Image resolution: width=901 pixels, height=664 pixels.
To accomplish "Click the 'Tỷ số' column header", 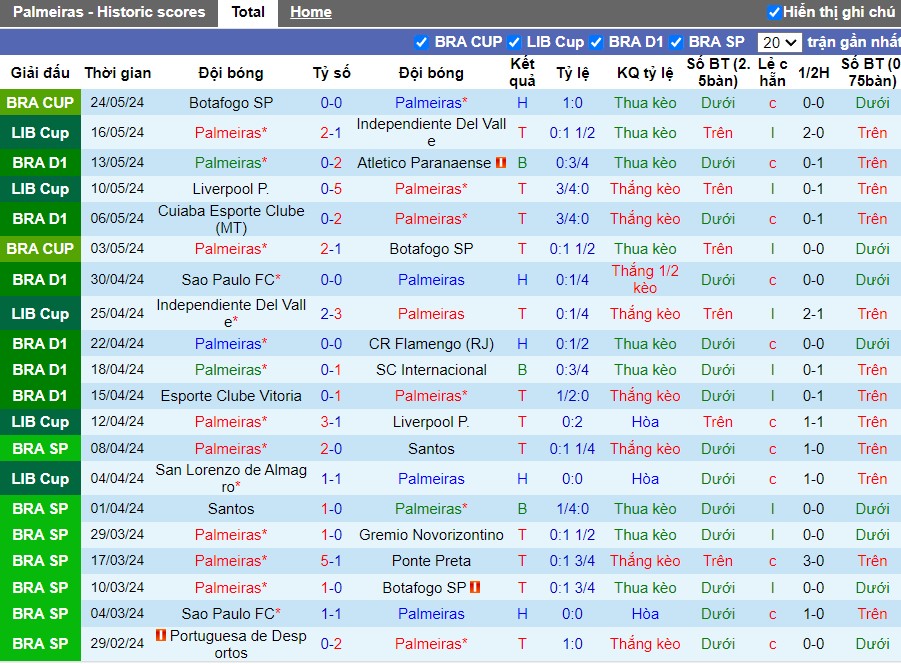I will pyautogui.click(x=332, y=73).
